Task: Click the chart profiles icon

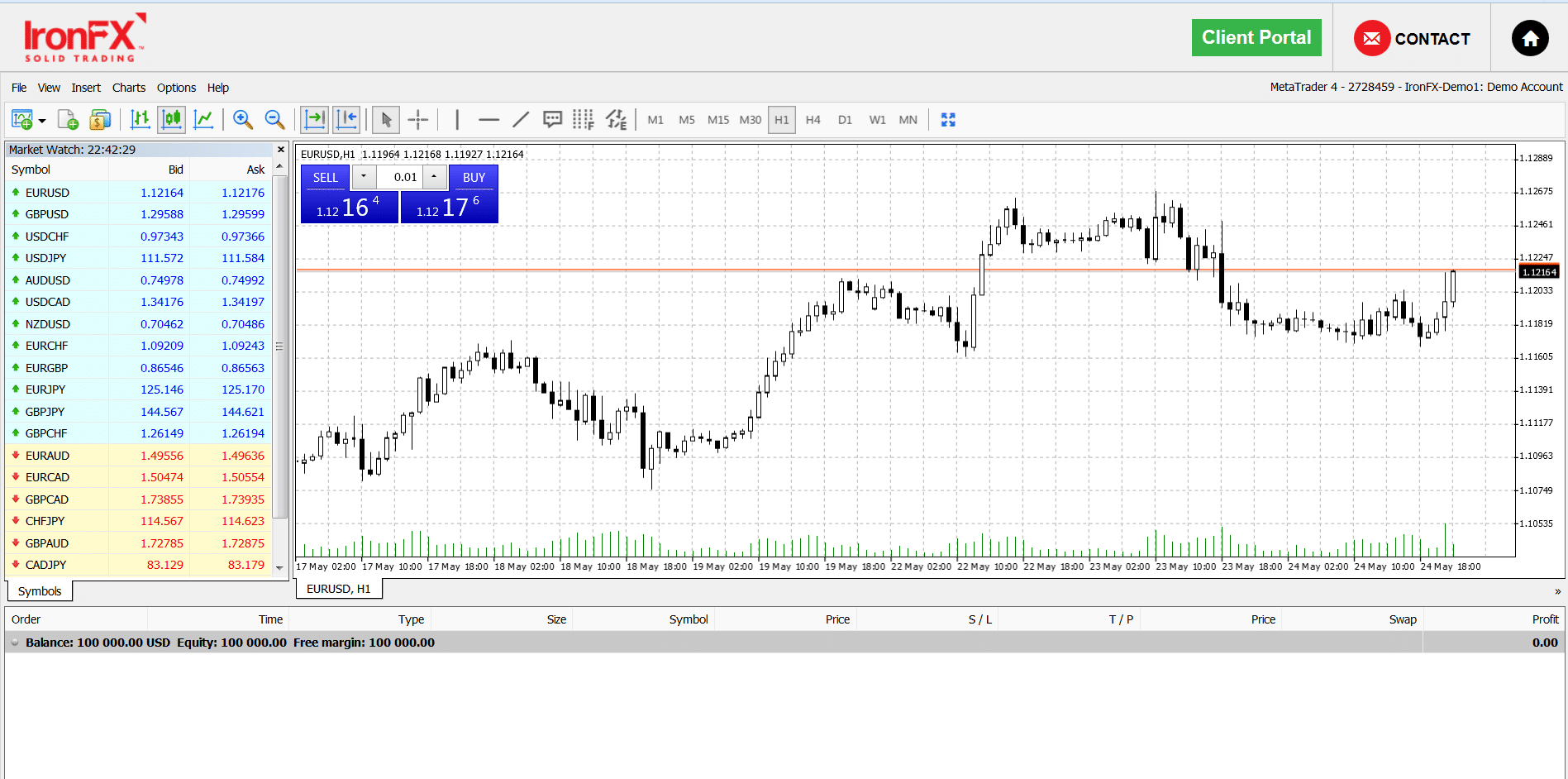Action: coord(68,120)
